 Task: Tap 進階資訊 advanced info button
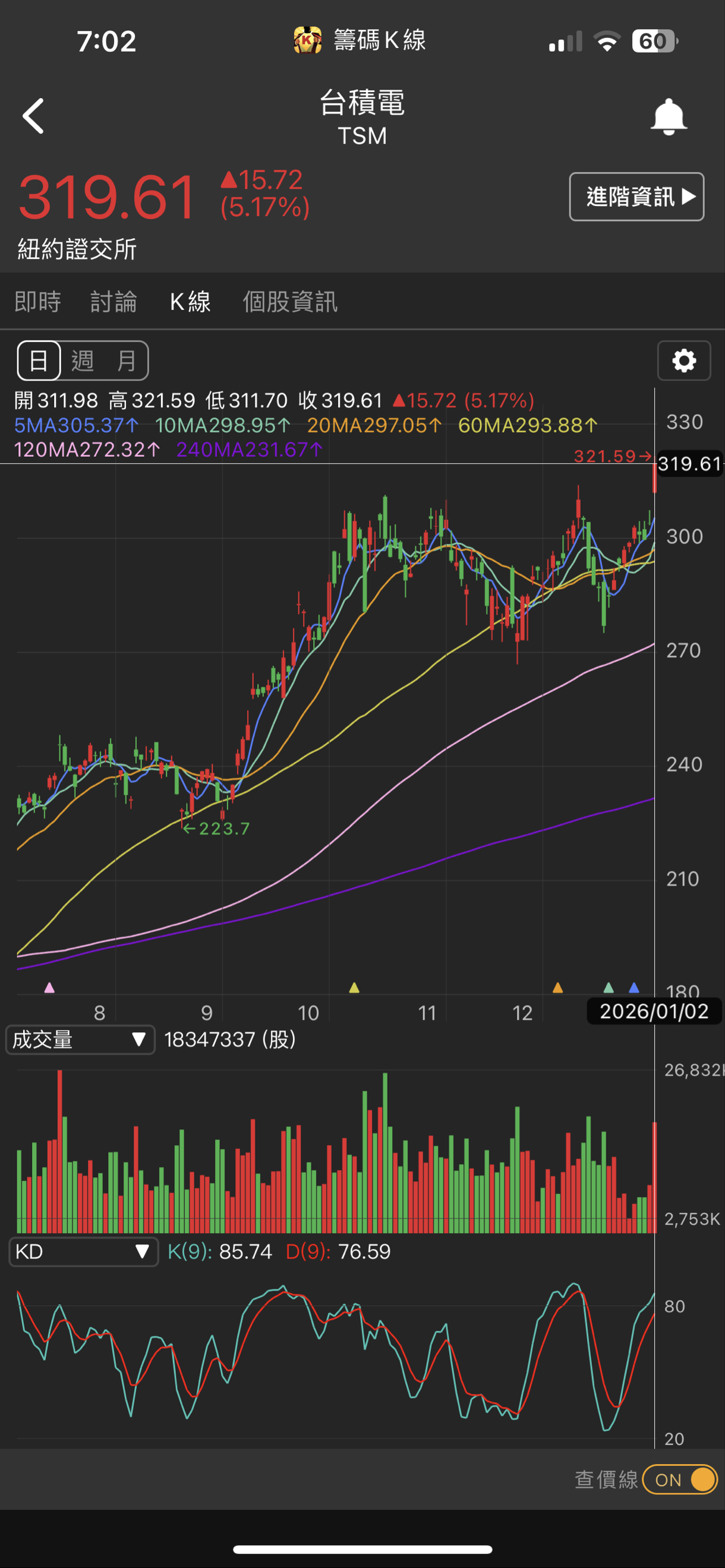pyautogui.click(x=636, y=197)
